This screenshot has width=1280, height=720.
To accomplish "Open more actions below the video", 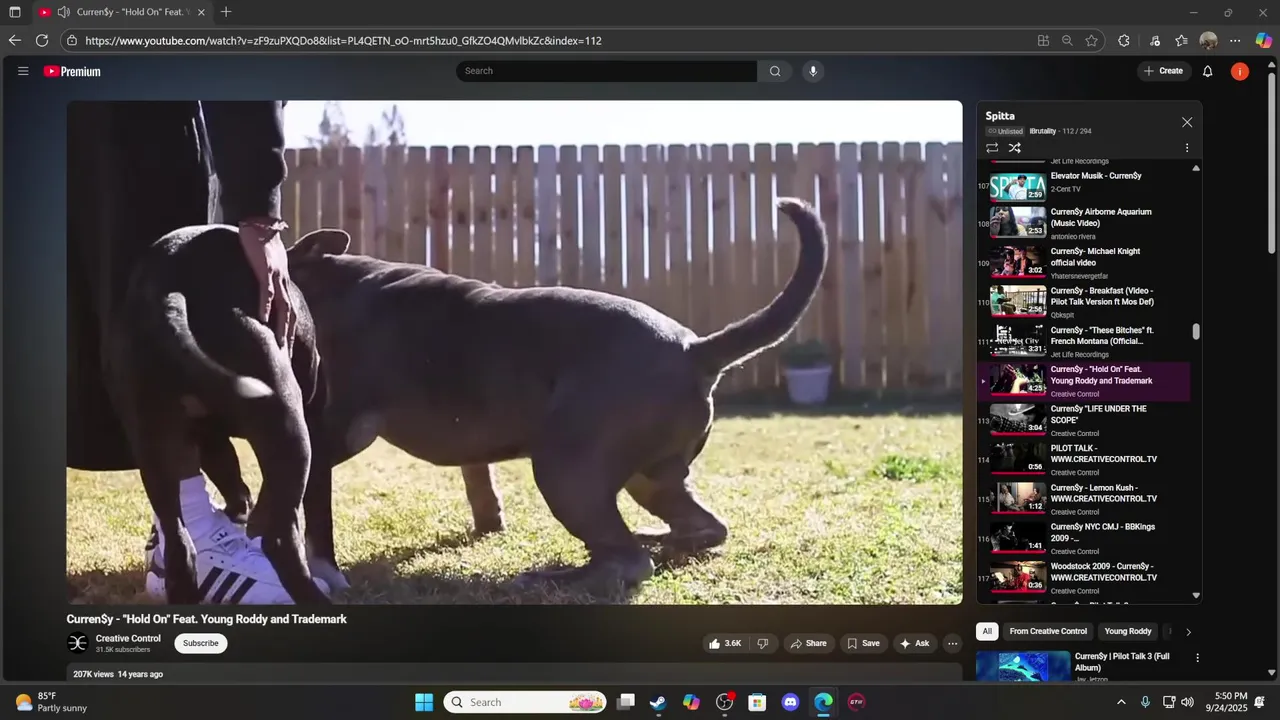I will (952, 644).
